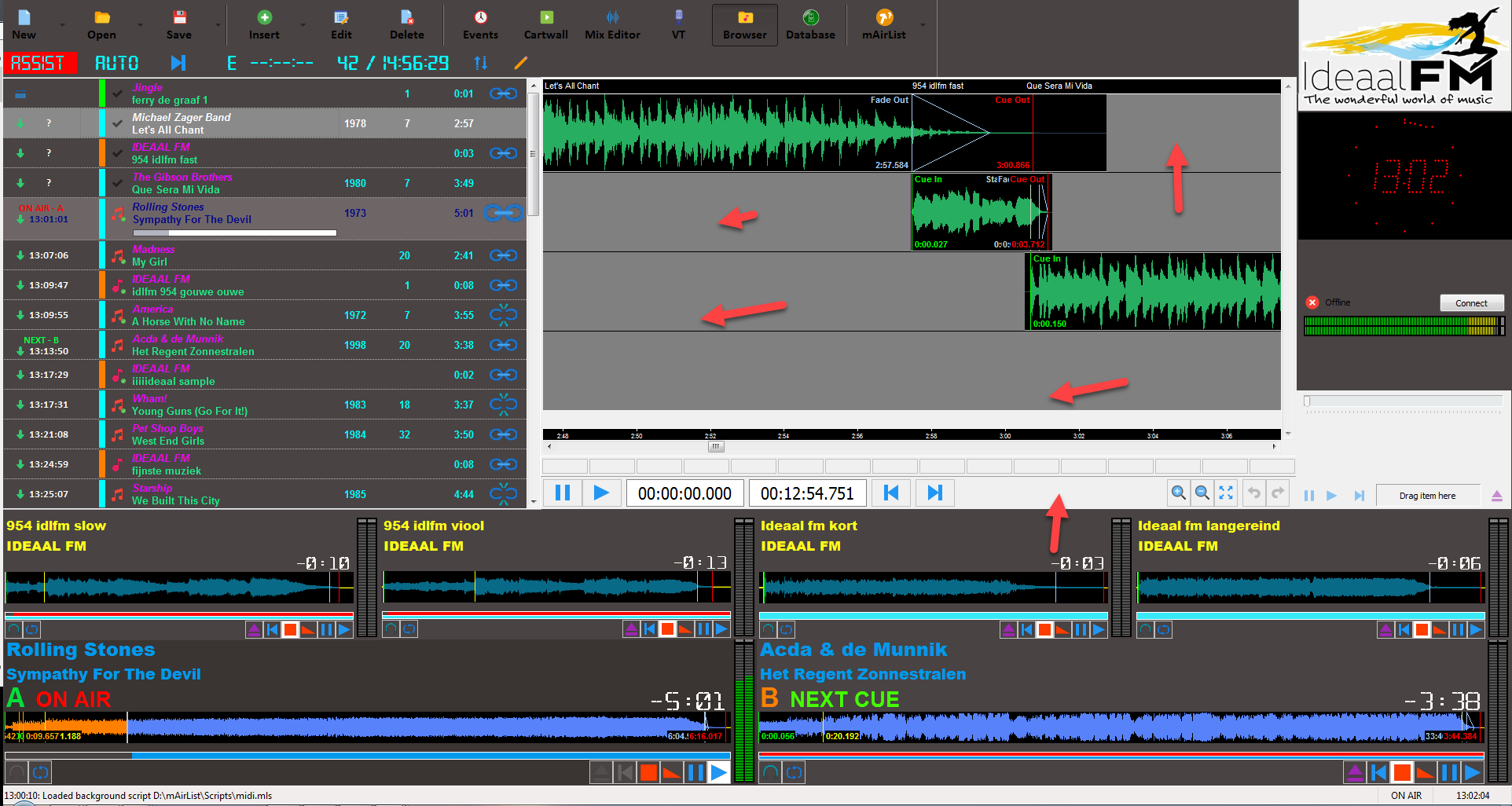
Task: Fit mix editor waveform to full view
Action: point(1225,493)
